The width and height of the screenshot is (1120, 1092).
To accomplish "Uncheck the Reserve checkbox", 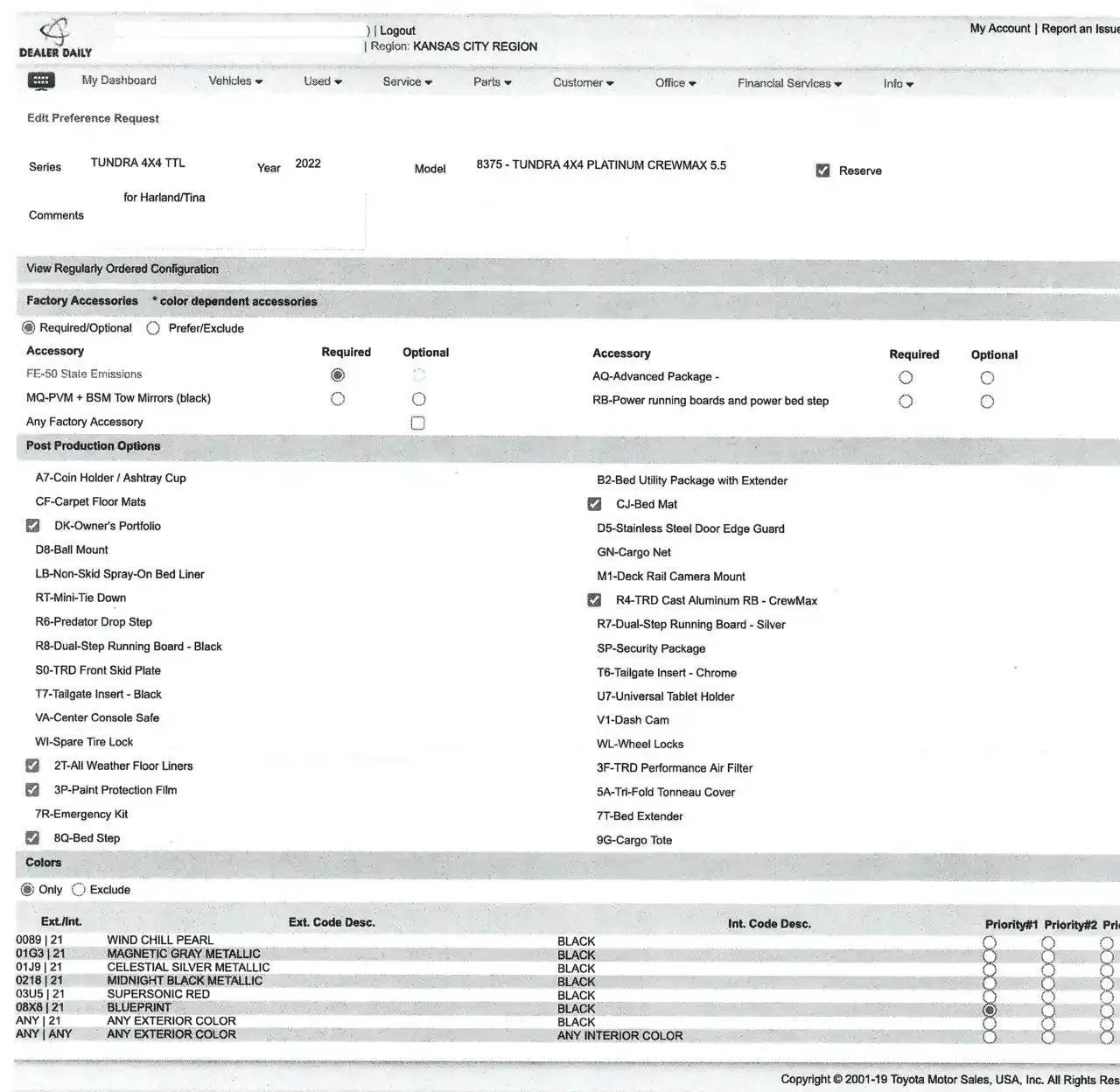I will tap(822, 170).
